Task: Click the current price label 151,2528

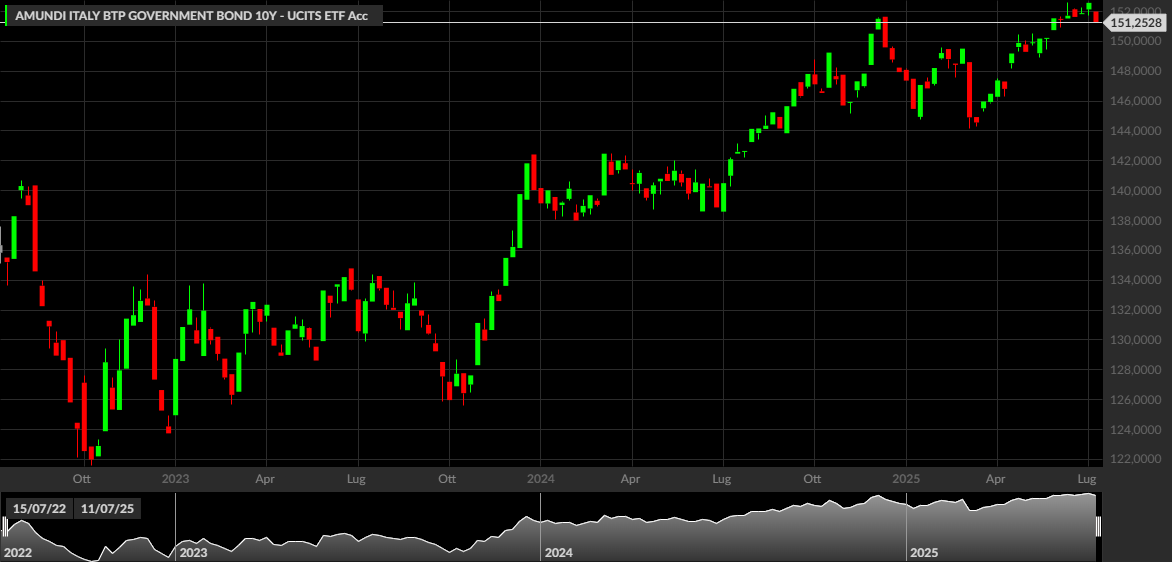Action: click(x=1135, y=22)
